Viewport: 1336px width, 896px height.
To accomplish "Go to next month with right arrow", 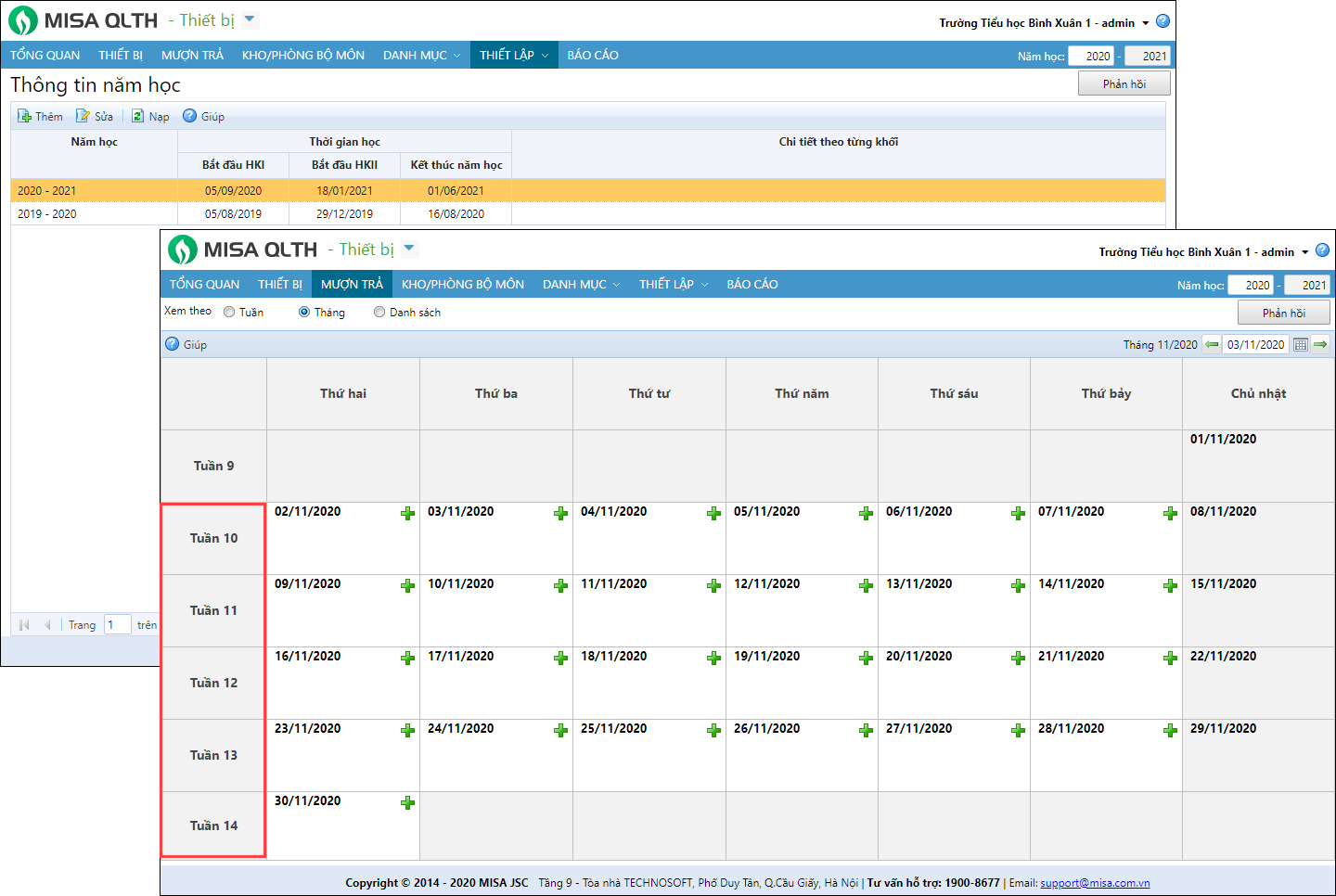I will [1320, 344].
